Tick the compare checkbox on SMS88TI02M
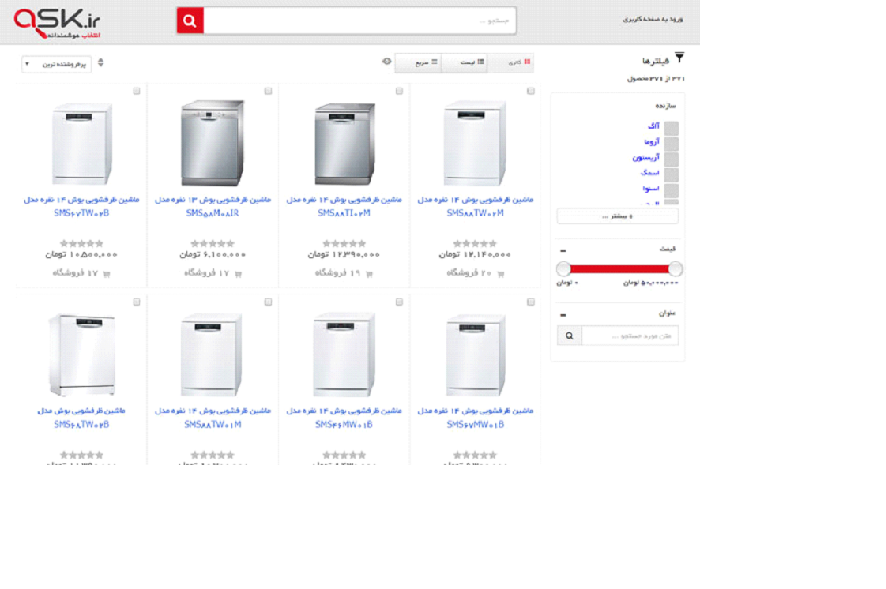Screen dimensions: 886x589 tap(399, 91)
